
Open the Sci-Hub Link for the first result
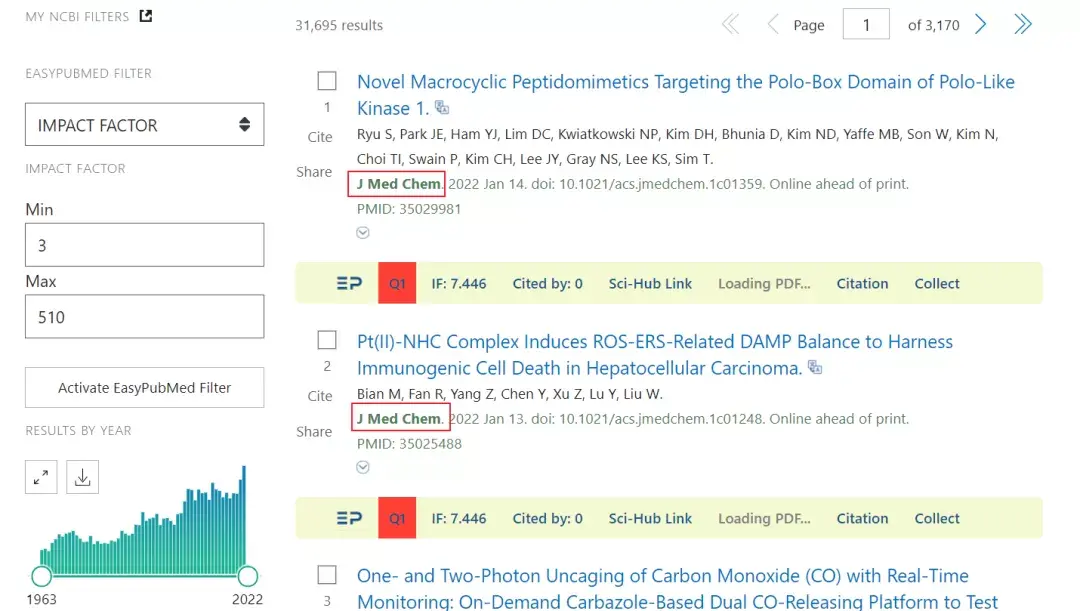pos(650,283)
